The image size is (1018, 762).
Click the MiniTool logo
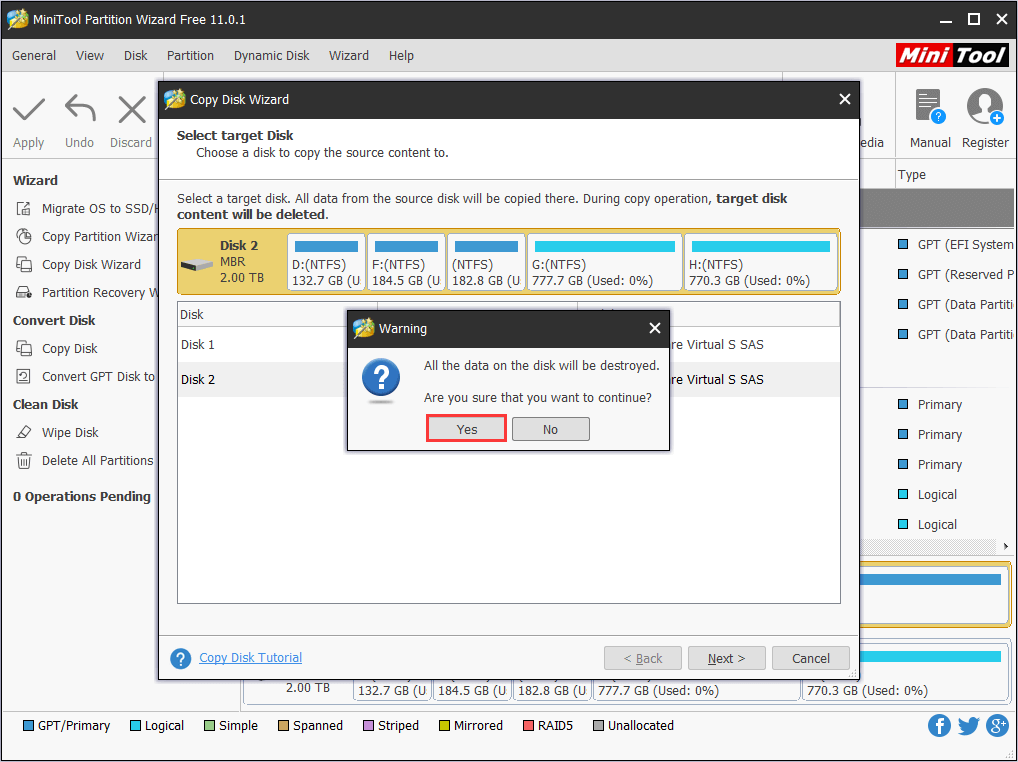click(952, 55)
